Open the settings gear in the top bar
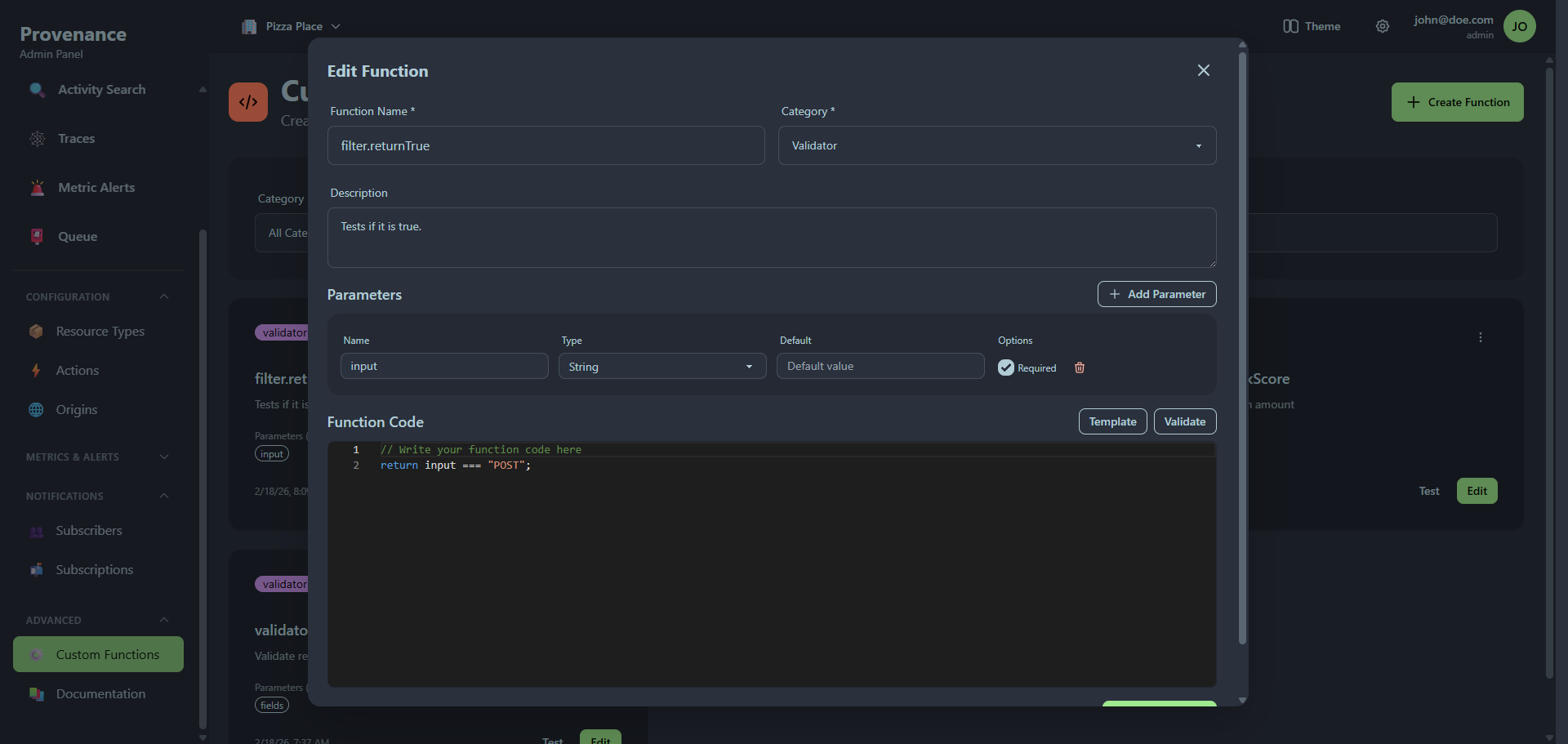The width and height of the screenshot is (1568, 744). (x=1383, y=26)
